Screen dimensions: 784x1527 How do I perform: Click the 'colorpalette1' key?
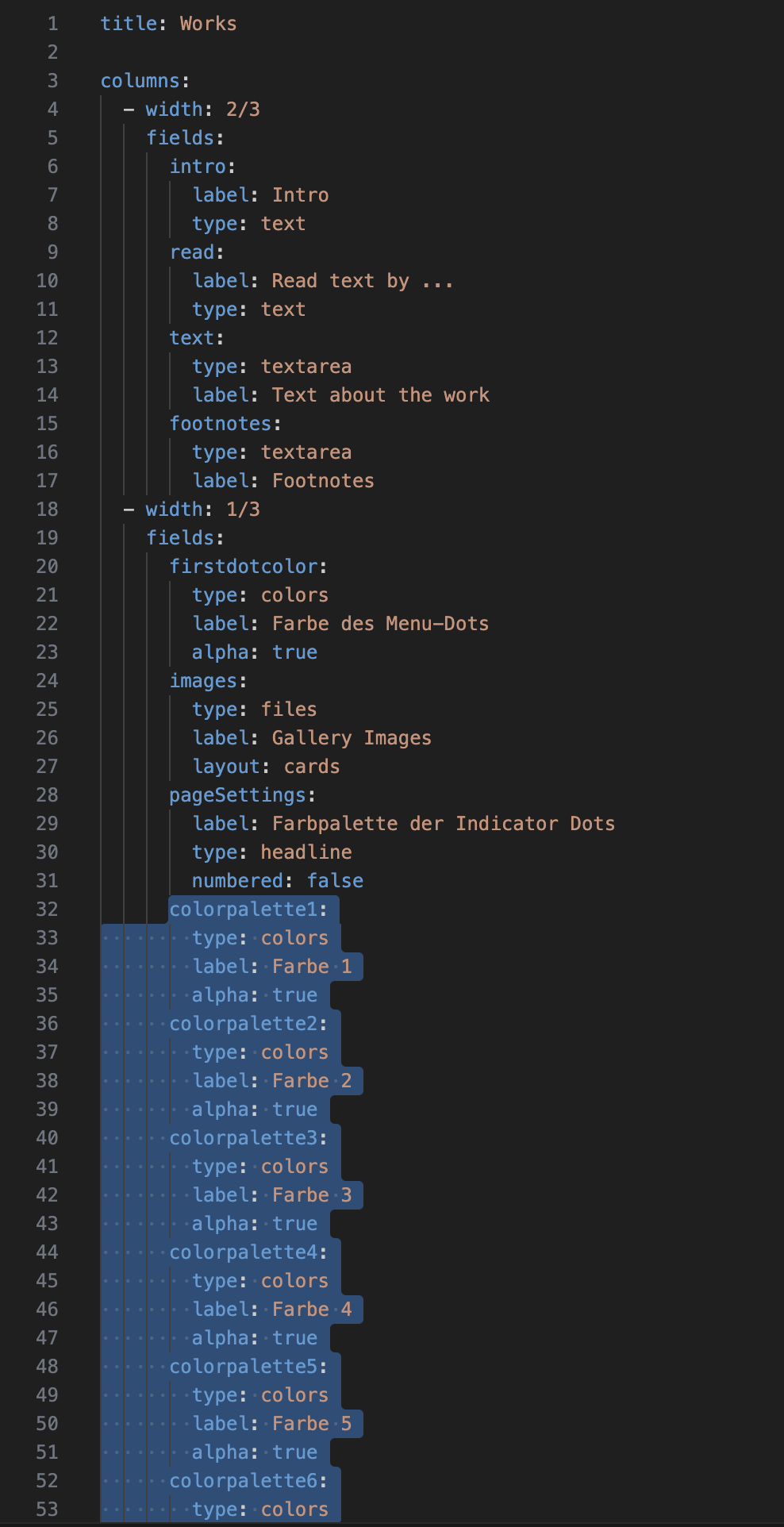(244, 910)
